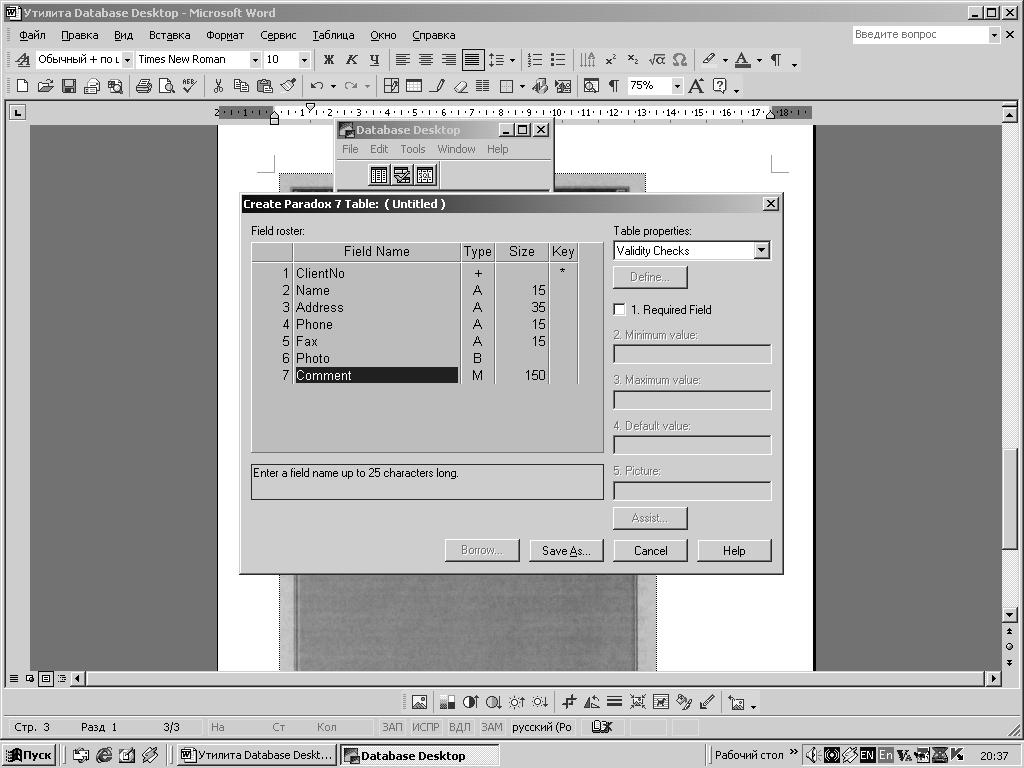Align text left in Word
This screenshot has height=768, width=1024.
(x=402, y=59)
